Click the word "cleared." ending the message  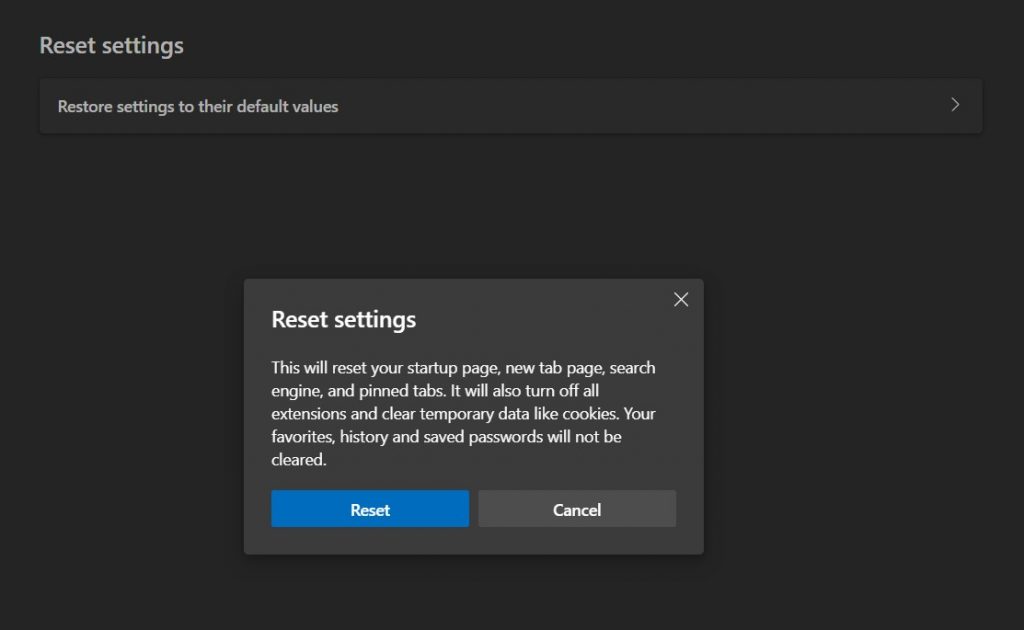click(298, 460)
